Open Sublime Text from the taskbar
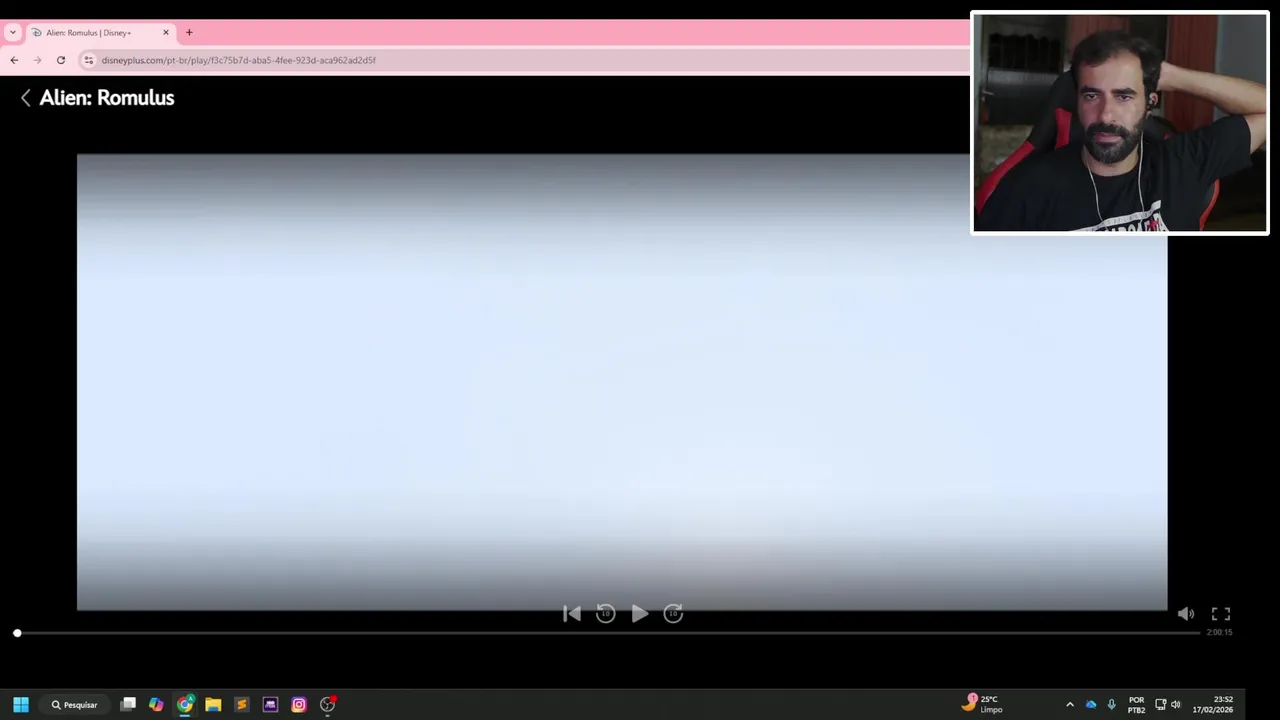1280x720 pixels. coord(241,704)
